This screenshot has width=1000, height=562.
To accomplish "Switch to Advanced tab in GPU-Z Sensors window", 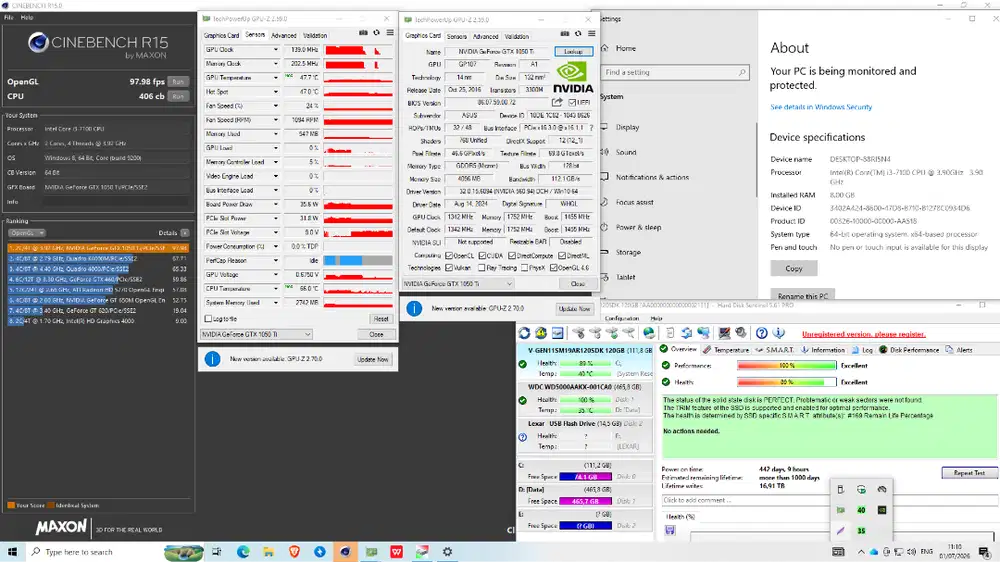I will (x=284, y=36).
